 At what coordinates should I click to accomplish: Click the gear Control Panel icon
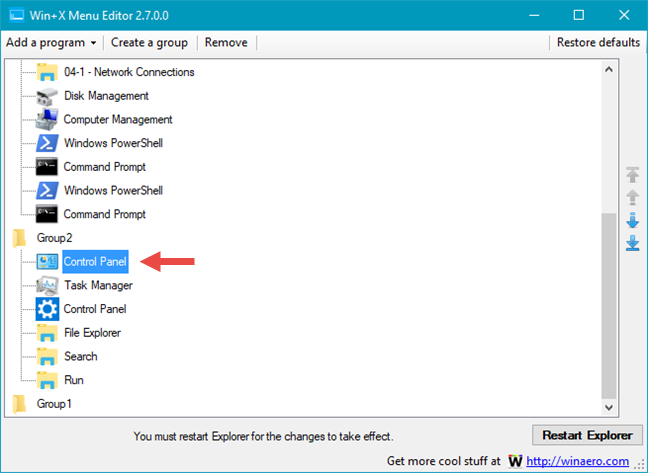(x=47, y=309)
